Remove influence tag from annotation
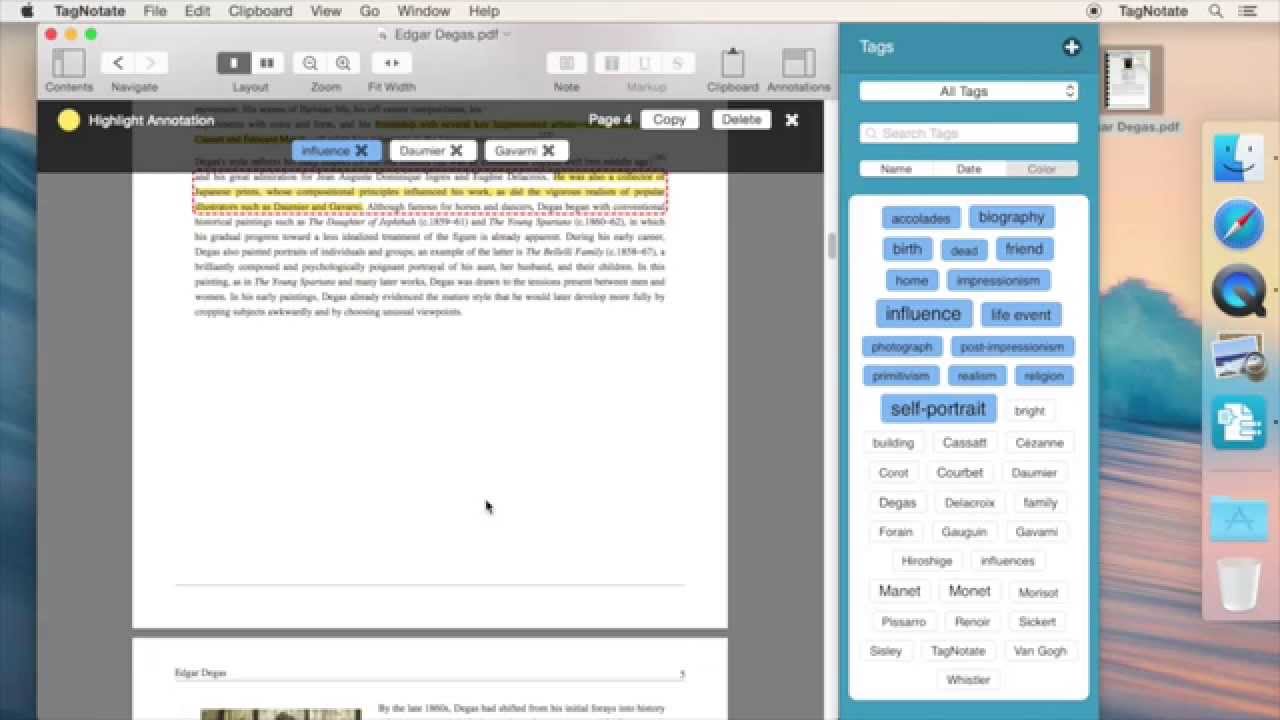Viewport: 1280px width, 720px height. 361,151
